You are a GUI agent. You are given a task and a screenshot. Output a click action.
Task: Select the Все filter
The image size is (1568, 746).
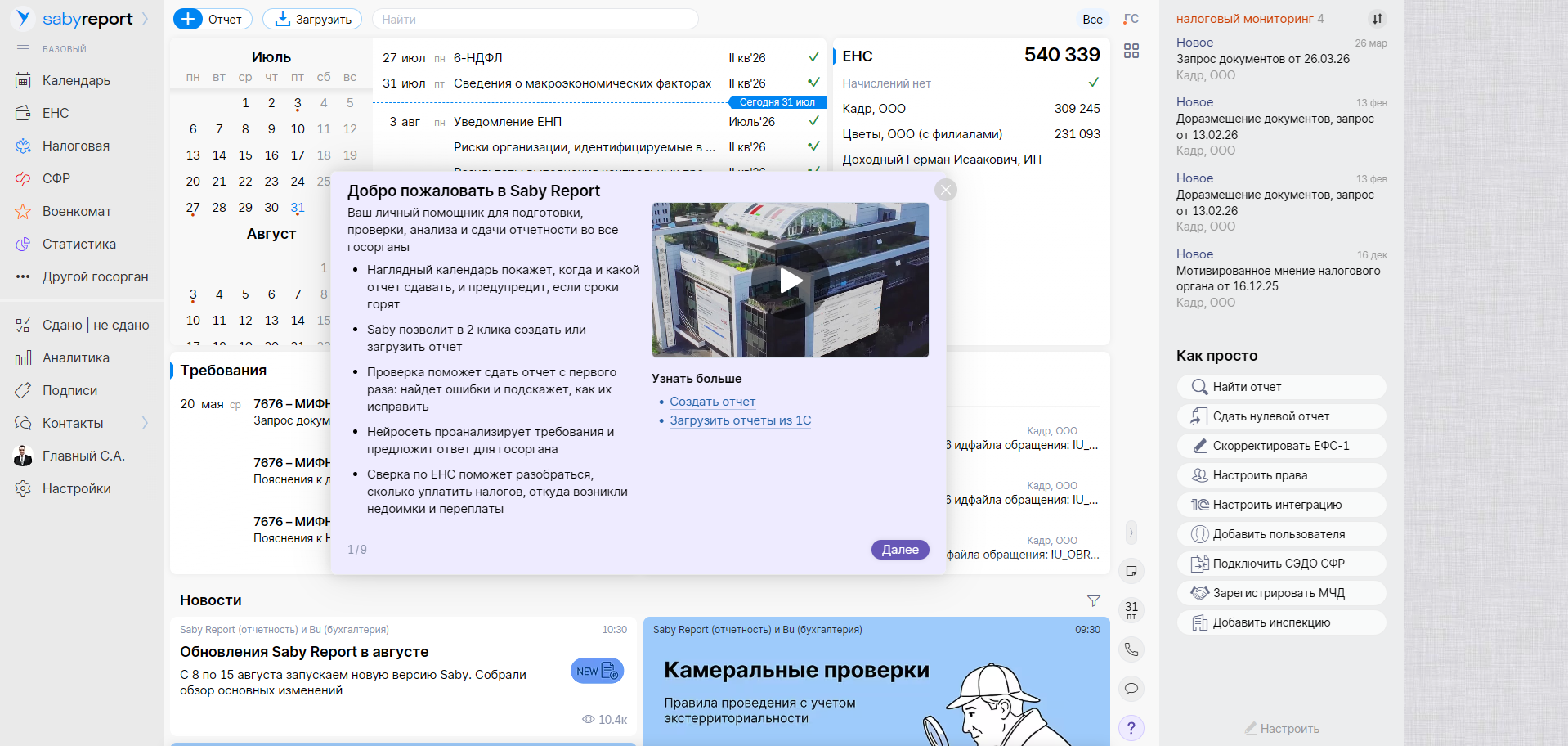click(x=1092, y=20)
